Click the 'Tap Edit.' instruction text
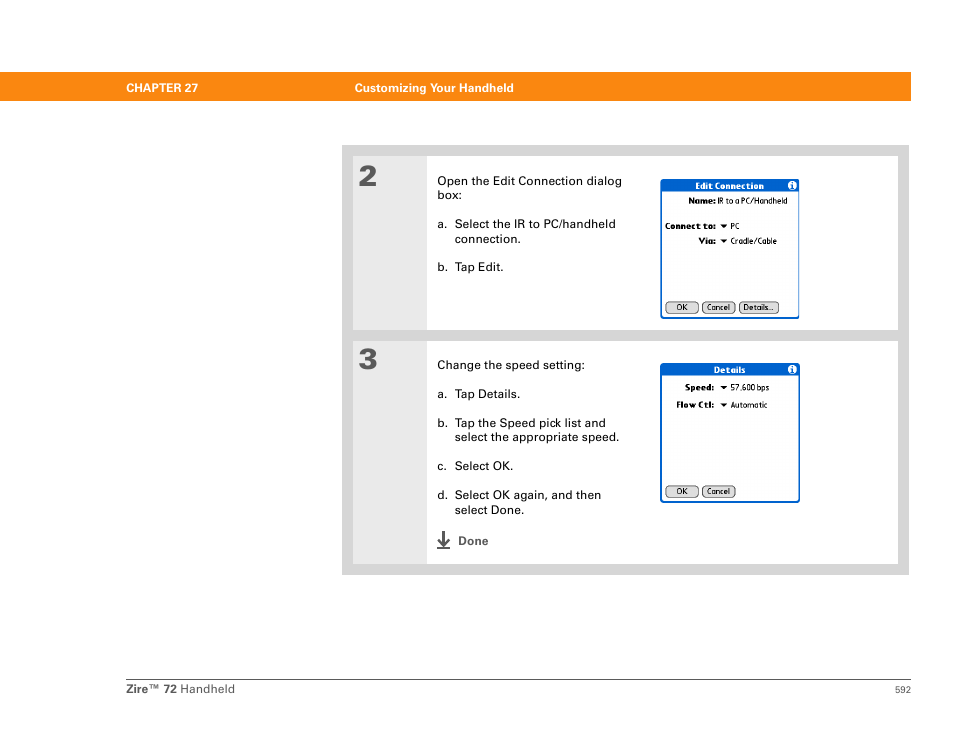This screenshot has width=954, height=738. (479, 267)
